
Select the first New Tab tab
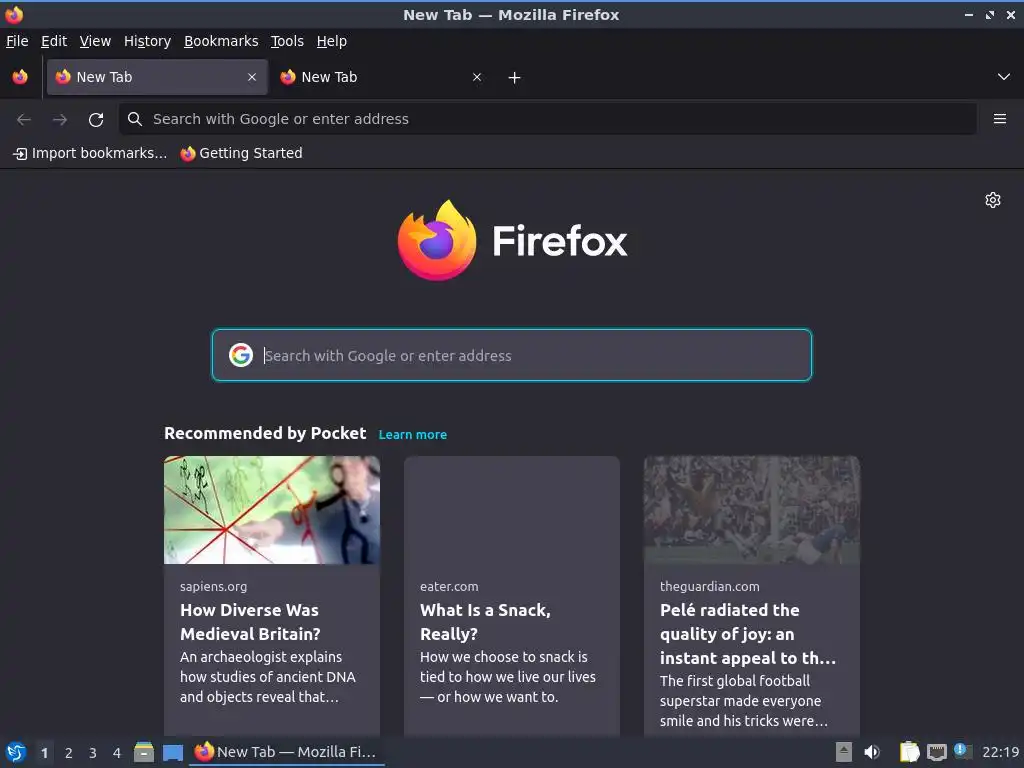(x=157, y=77)
